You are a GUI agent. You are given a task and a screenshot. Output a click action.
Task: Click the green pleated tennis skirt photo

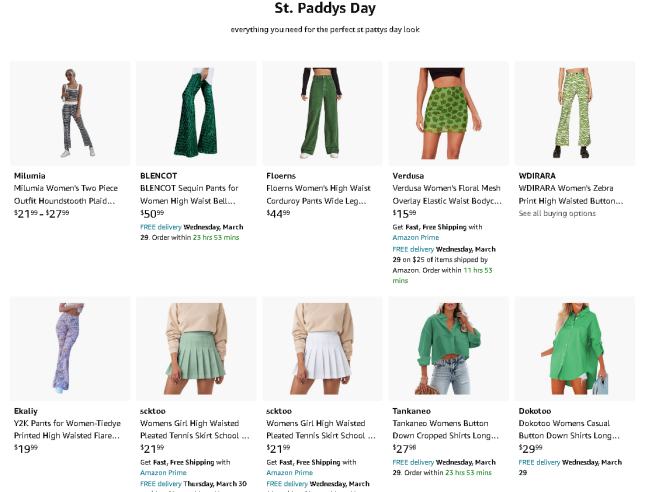tap(196, 348)
